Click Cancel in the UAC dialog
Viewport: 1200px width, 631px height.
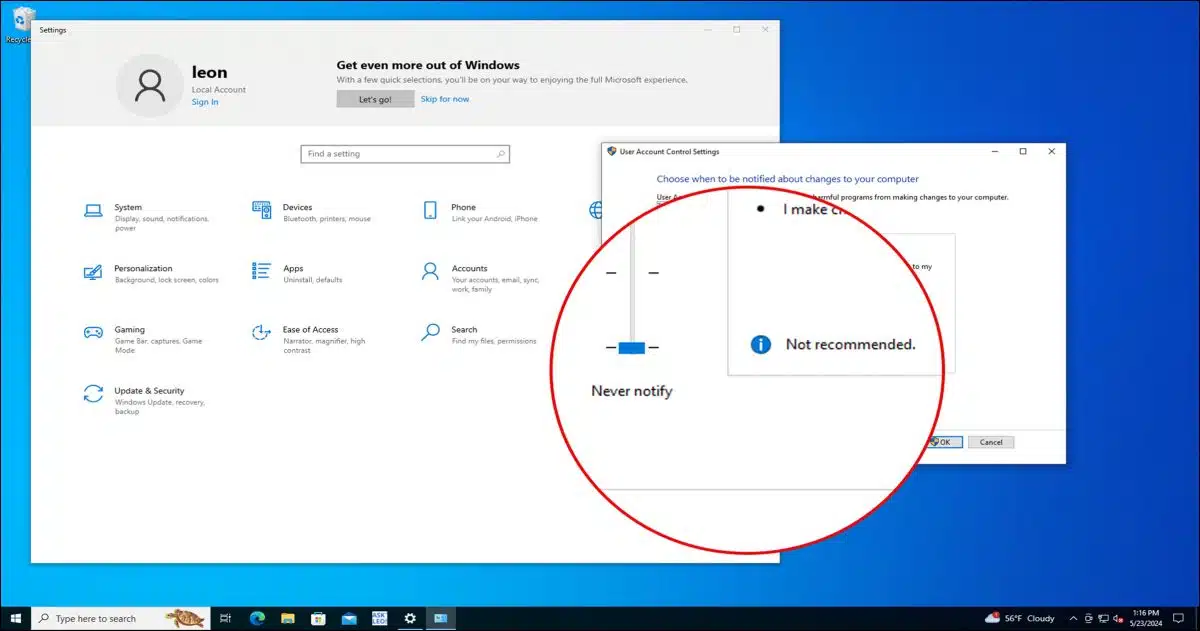pos(991,442)
